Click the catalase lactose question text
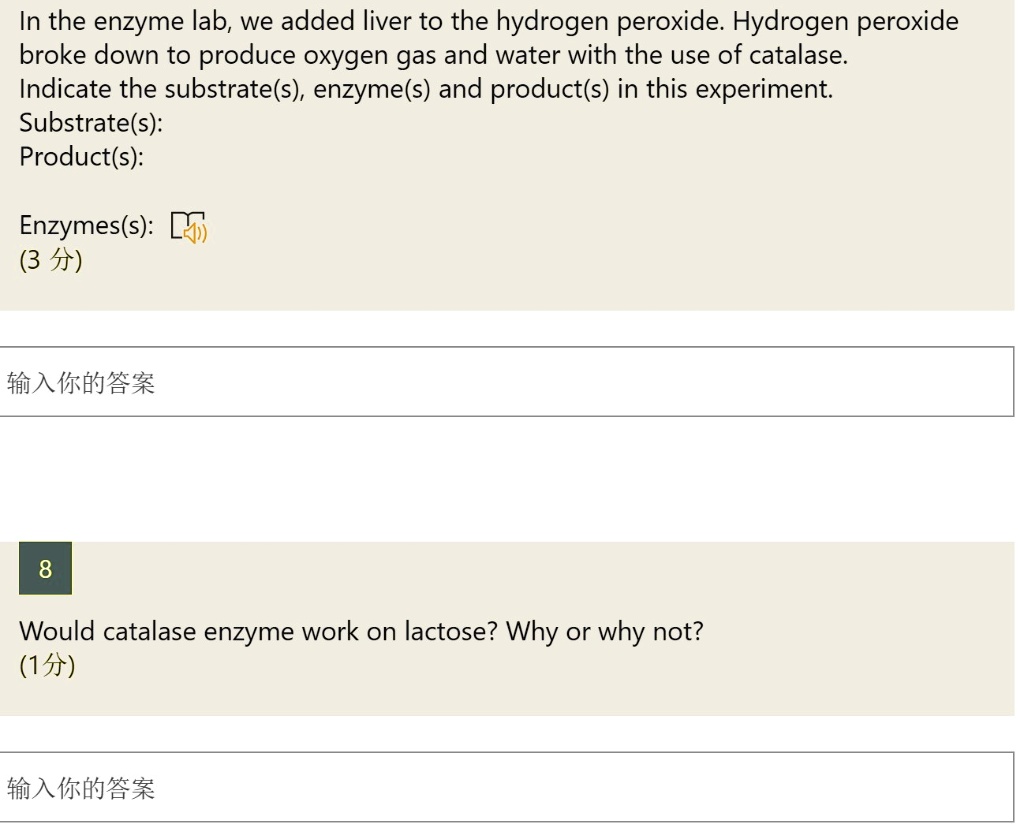This screenshot has height=827, width=1019. (x=362, y=631)
